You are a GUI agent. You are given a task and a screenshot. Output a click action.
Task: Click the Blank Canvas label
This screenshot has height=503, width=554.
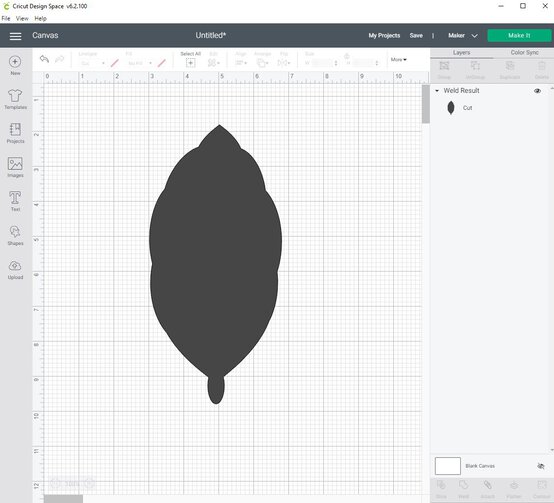pyautogui.click(x=480, y=466)
